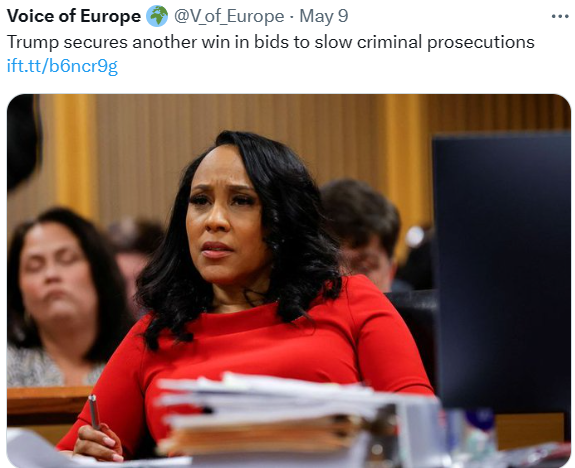The width and height of the screenshot is (575, 468).
Task: Follow the ift.tt/b6ncr9g link
Action: coord(62,66)
